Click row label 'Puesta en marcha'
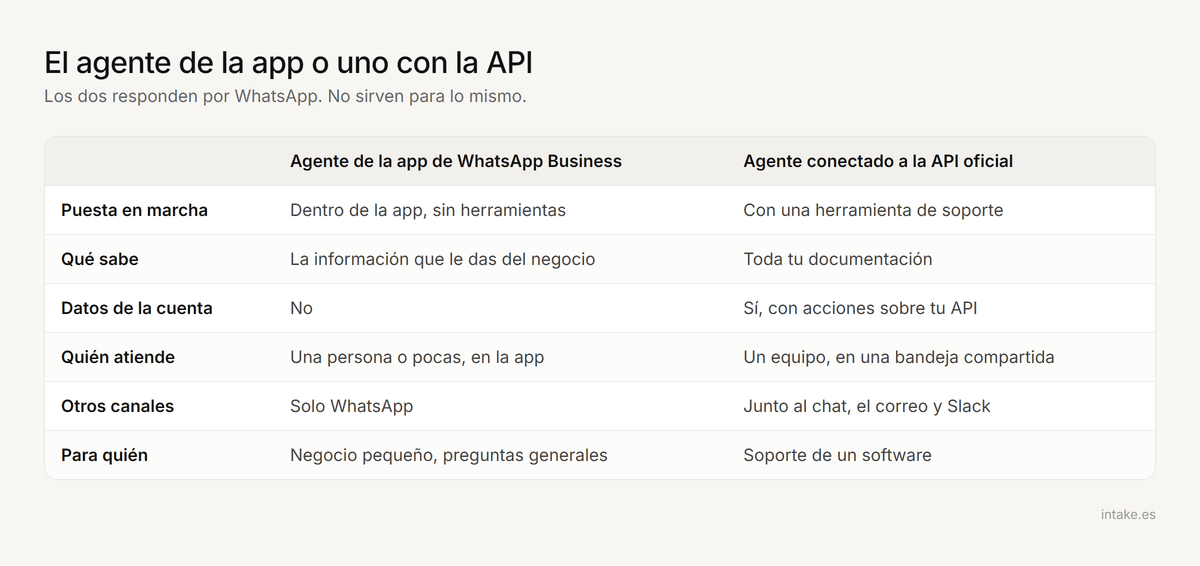 click(134, 210)
